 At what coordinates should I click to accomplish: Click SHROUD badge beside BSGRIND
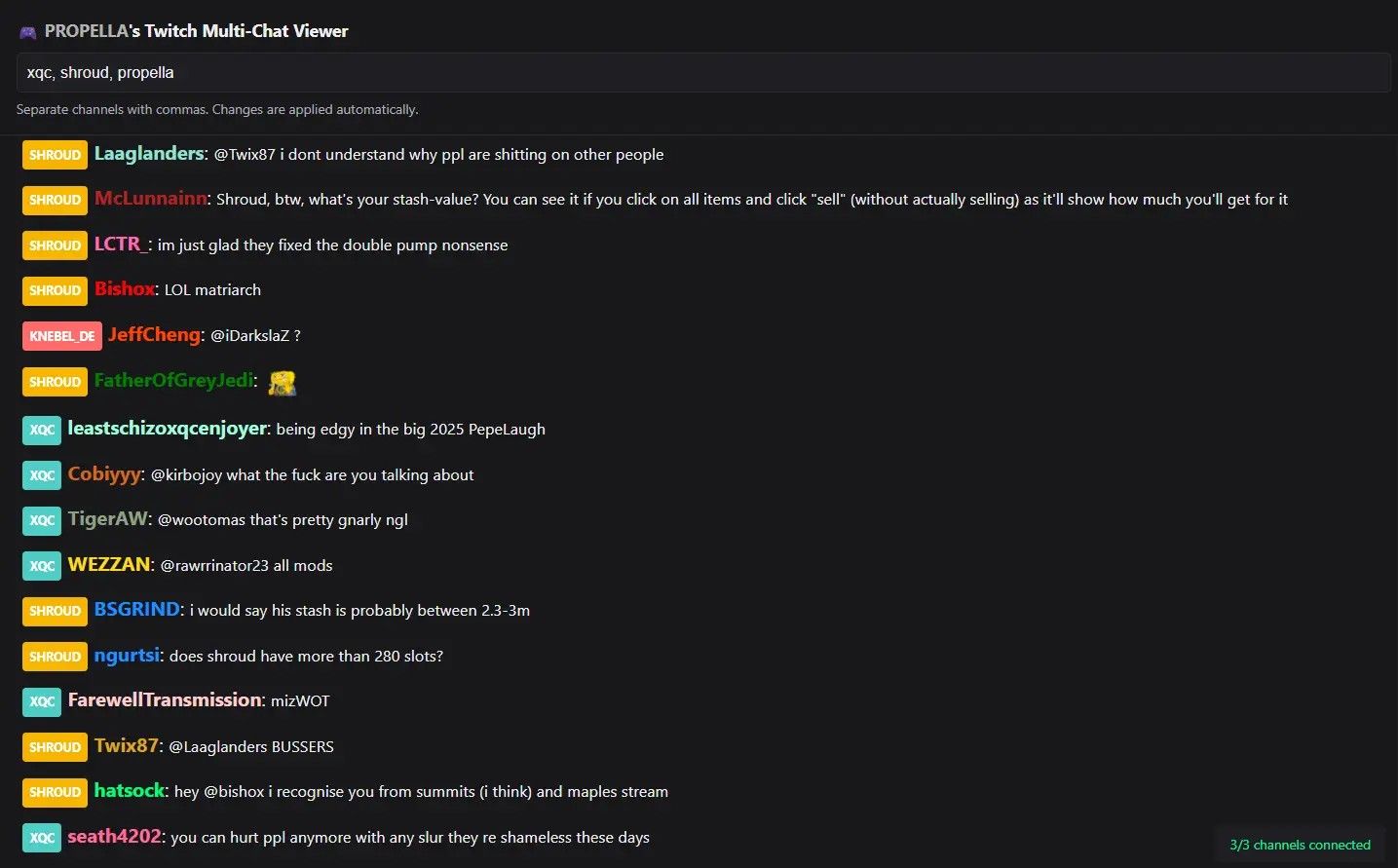click(55, 611)
